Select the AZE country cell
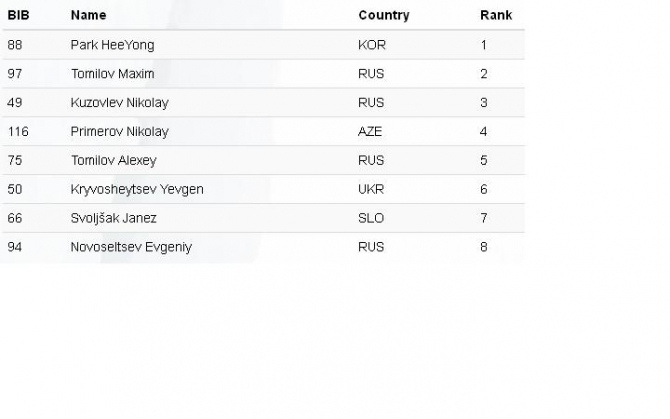The image size is (670, 419). (x=370, y=132)
